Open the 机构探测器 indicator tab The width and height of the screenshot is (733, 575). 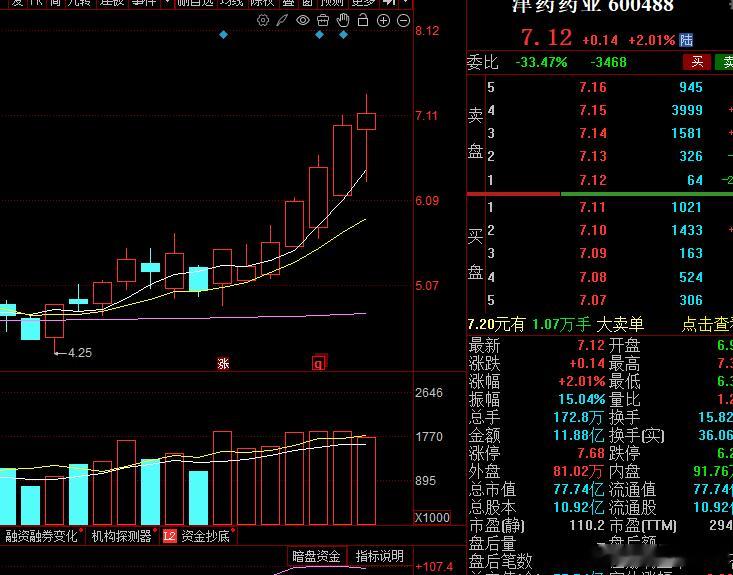(122, 536)
